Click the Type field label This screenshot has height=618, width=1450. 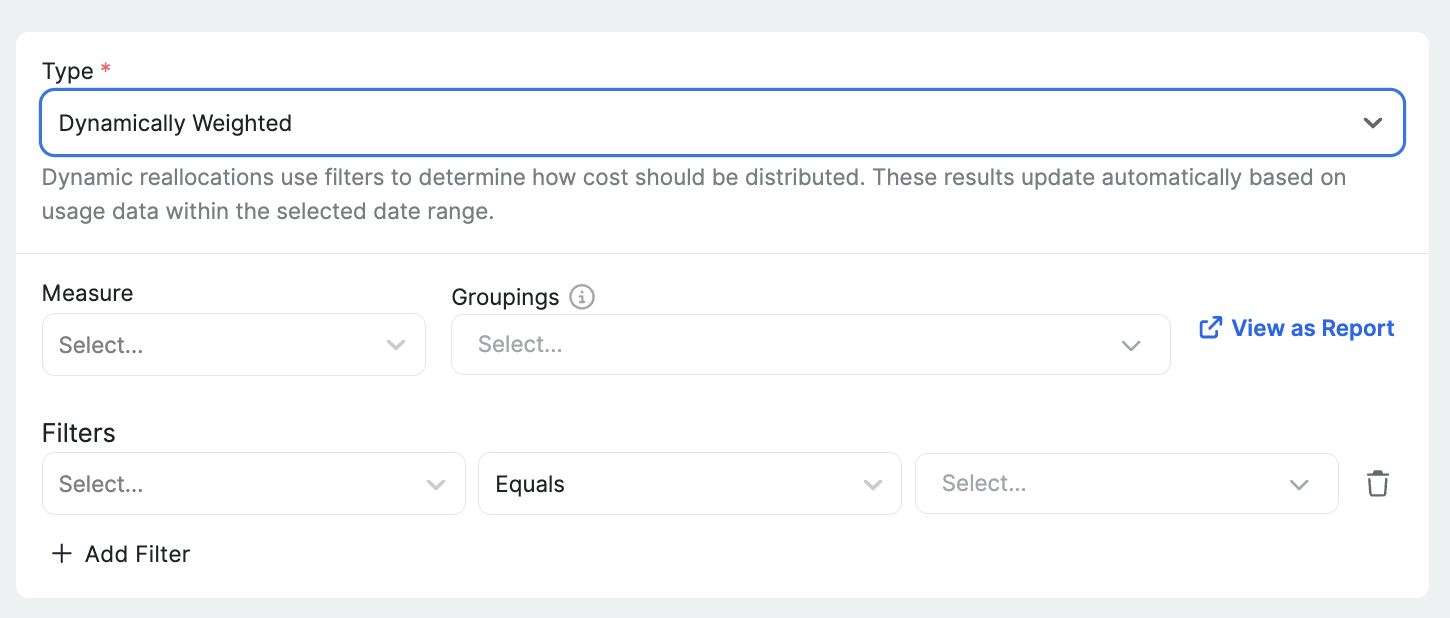68,71
